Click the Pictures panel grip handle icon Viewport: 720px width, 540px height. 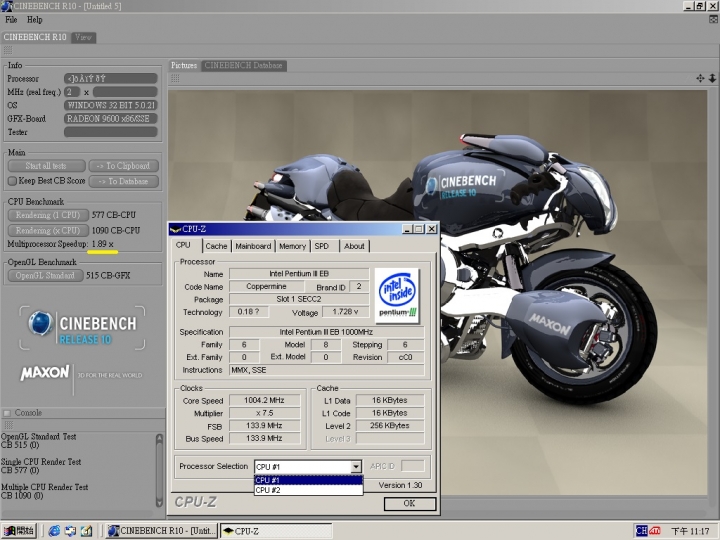[x=175, y=79]
